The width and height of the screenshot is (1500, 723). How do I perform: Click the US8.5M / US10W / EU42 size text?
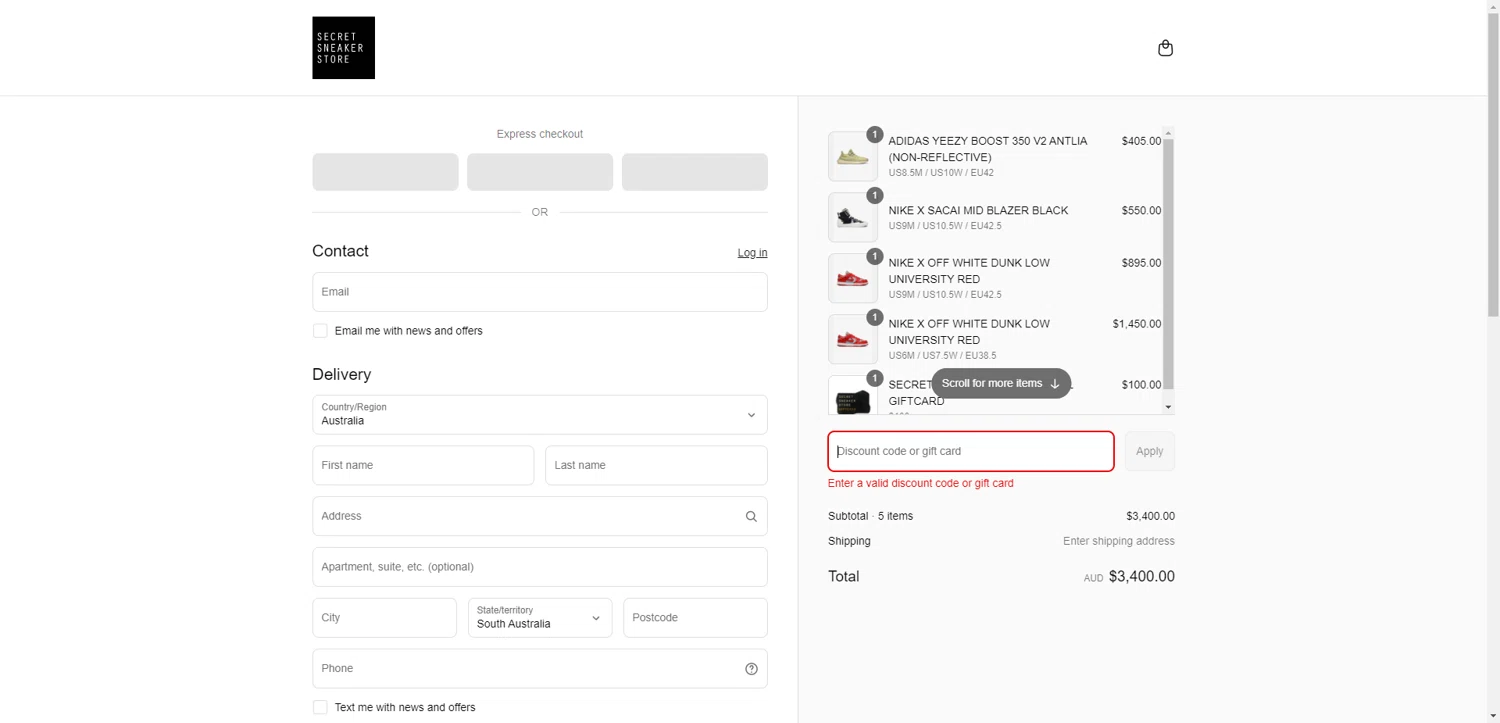pos(941,173)
